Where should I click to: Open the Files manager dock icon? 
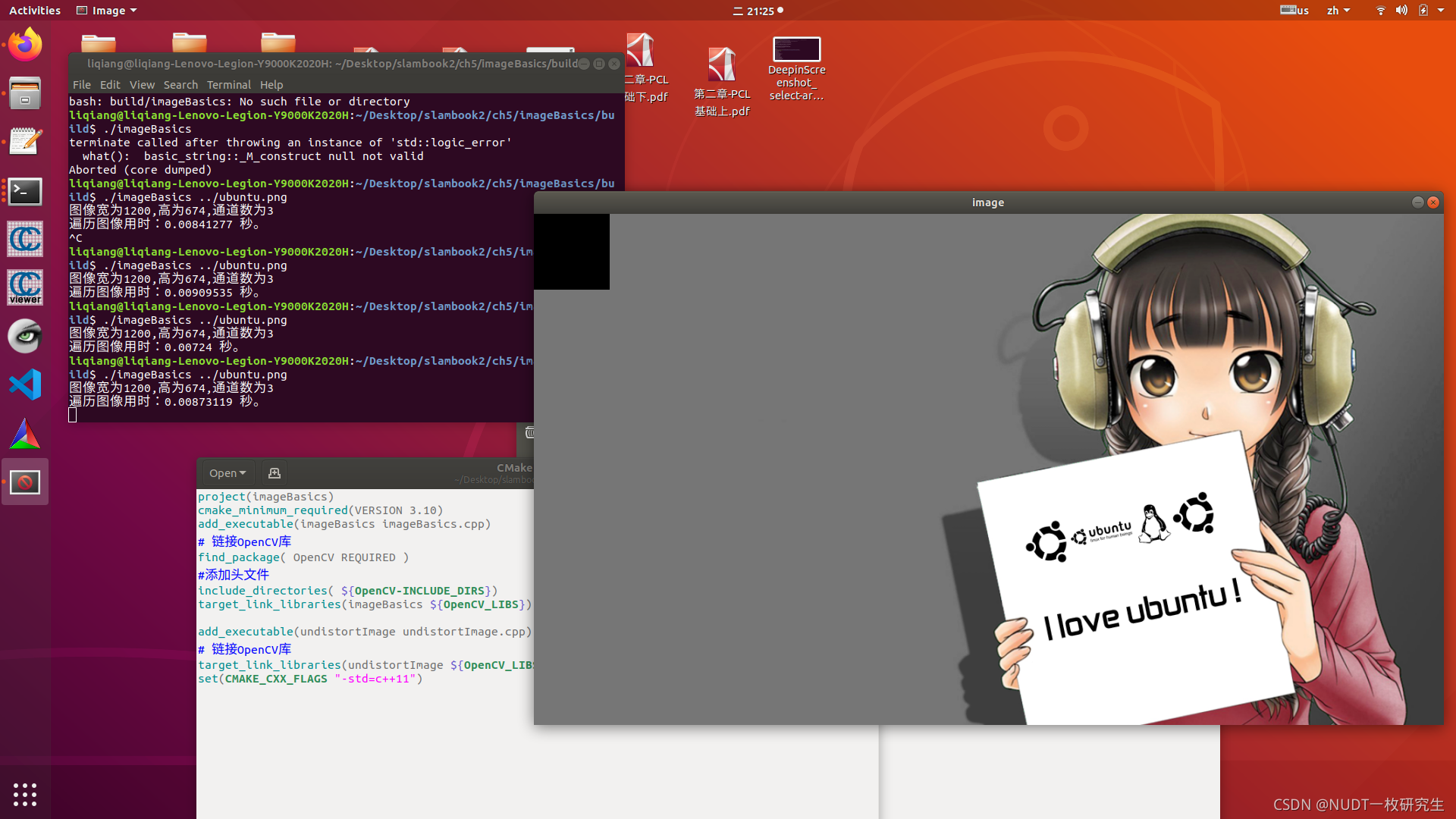[25, 93]
